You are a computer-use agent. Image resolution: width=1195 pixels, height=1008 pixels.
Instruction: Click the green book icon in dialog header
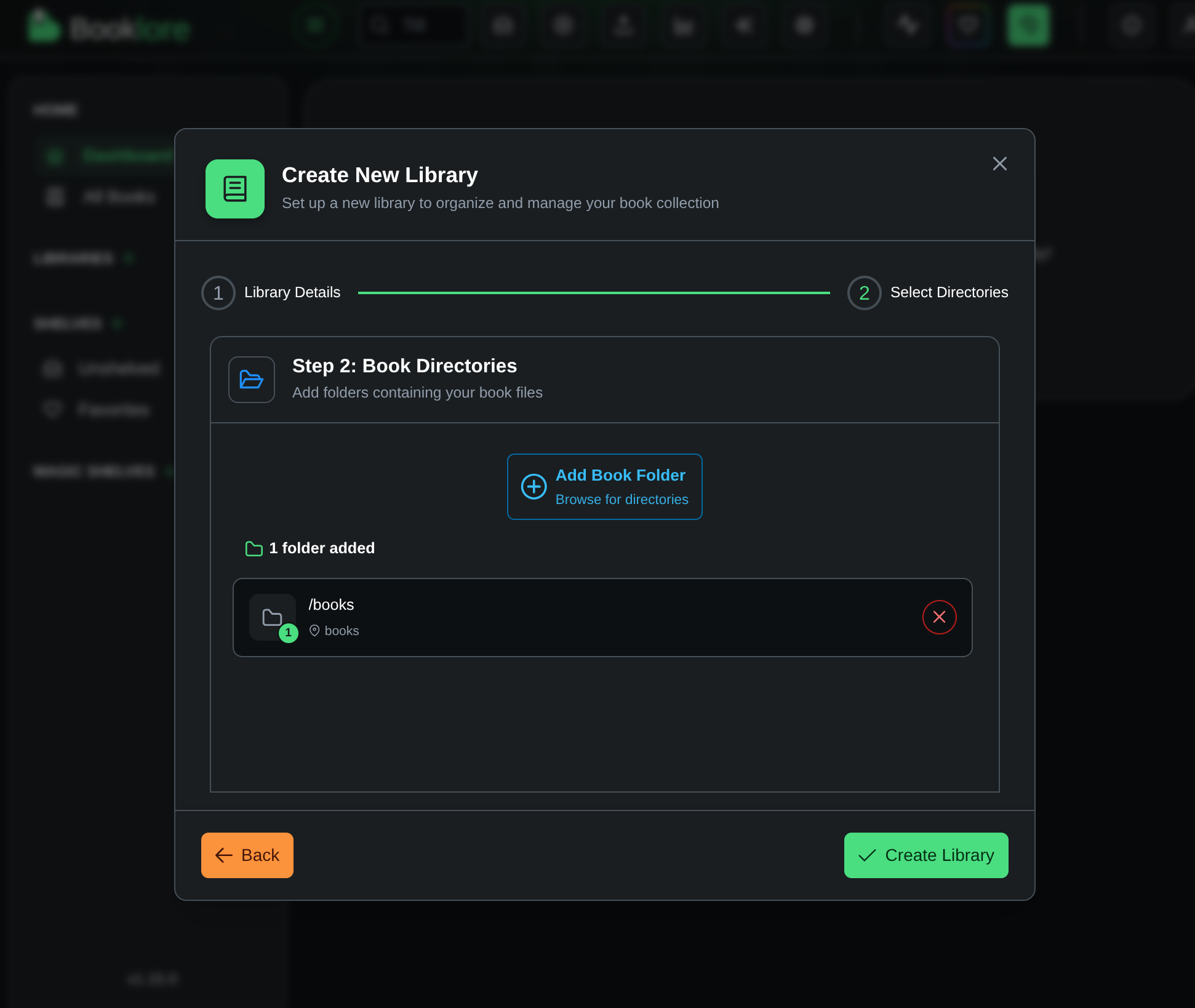(x=234, y=189)
